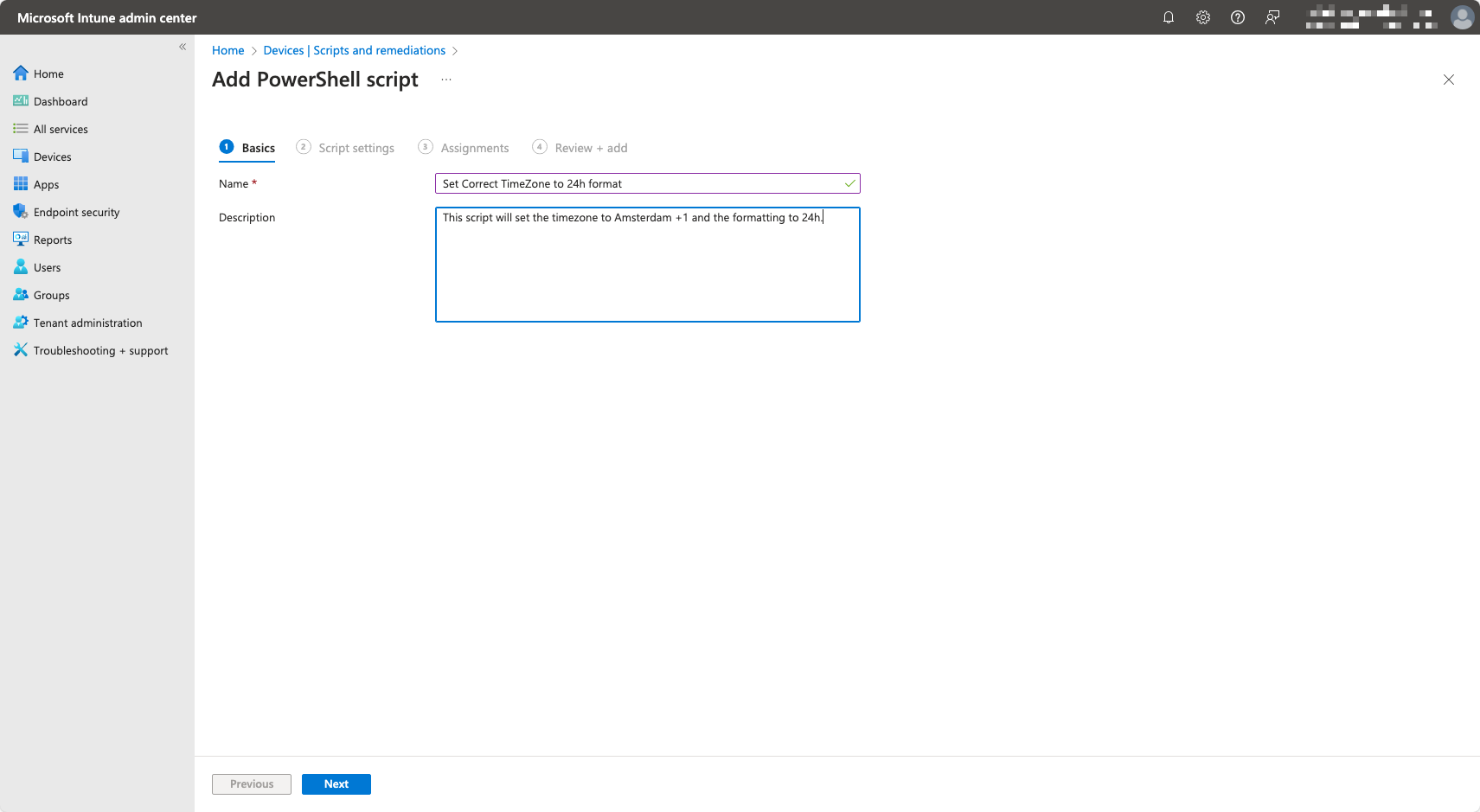Viewport: 1480px width, 812px height.
Task: Navigate to the Apps section
Action: (x=45, y=184)
